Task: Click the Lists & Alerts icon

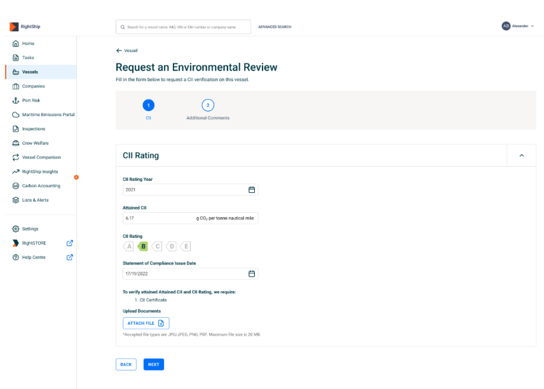Action: pyautogui.click(x=16, y=200)
